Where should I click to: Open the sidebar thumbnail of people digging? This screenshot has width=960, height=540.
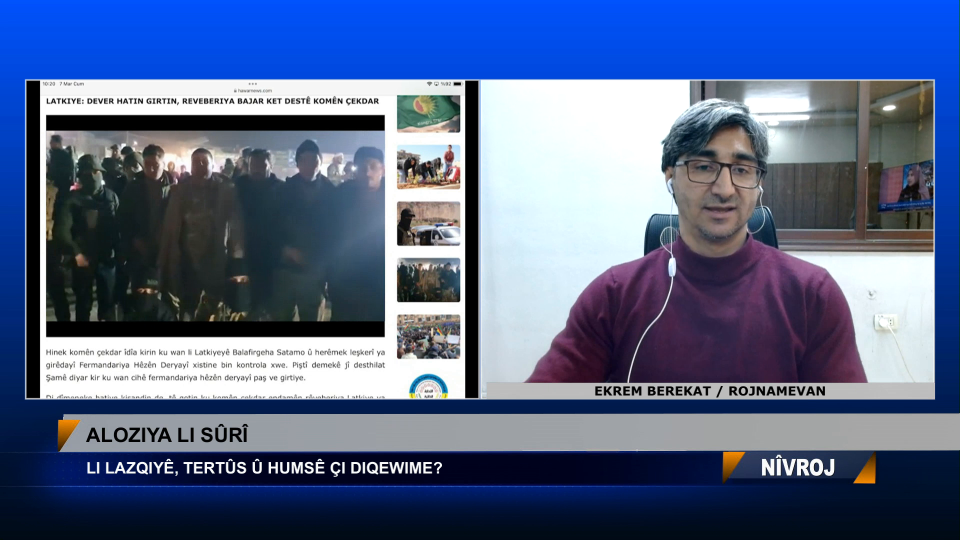click(x=428, y=167)
